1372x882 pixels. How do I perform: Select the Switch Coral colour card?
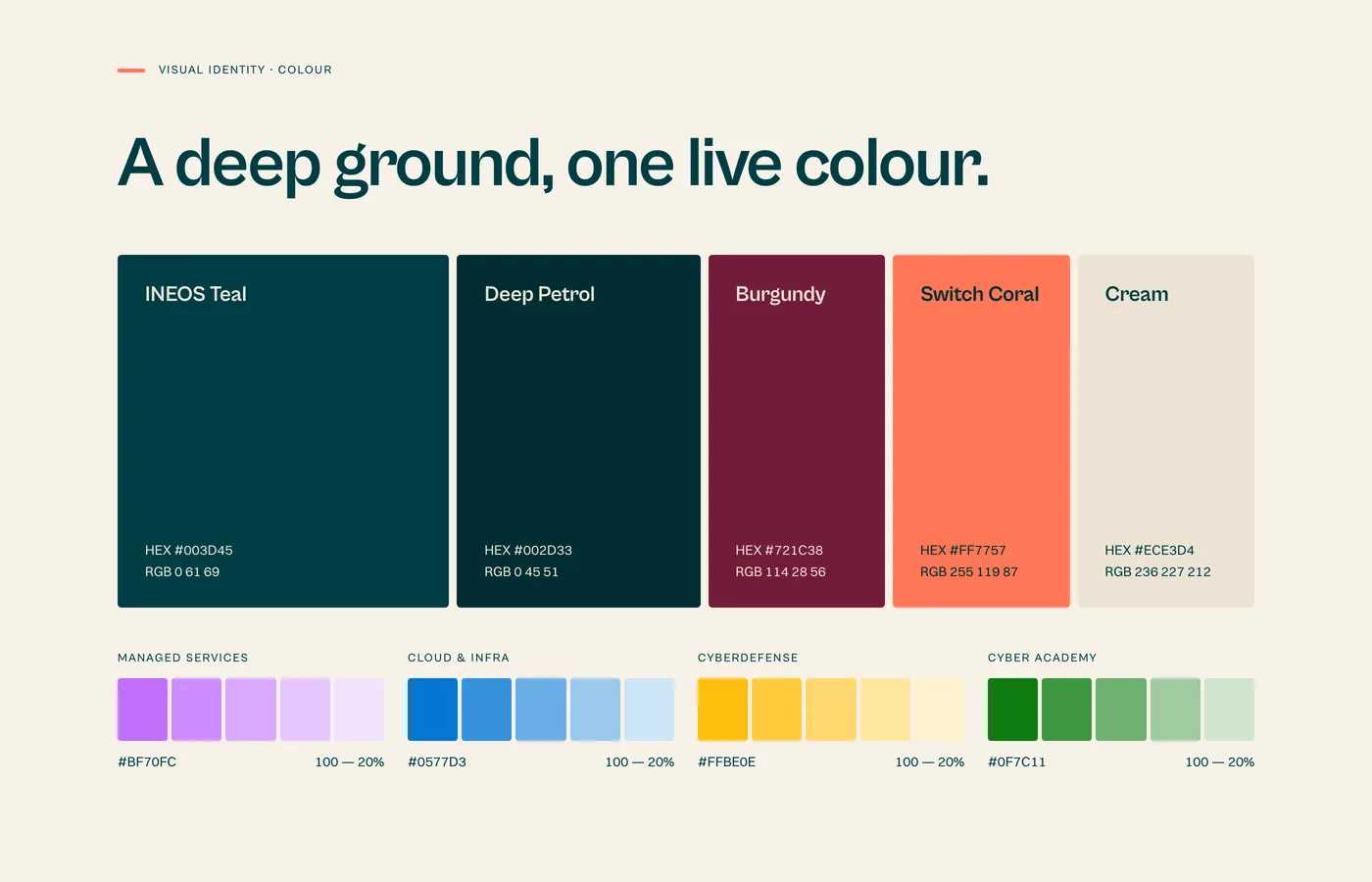[x=981, y=431]
